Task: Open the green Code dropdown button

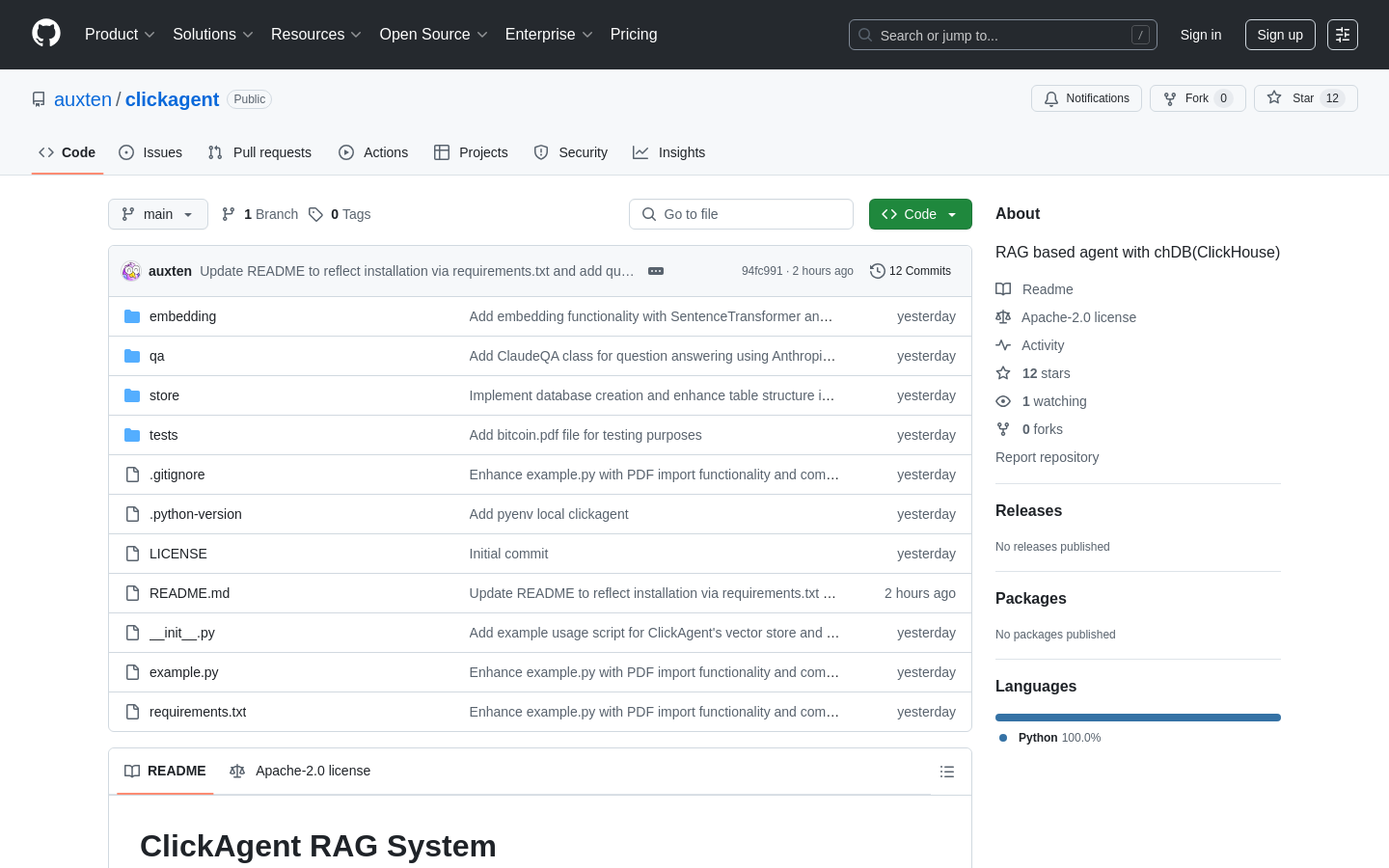Action: pos(920,214)
